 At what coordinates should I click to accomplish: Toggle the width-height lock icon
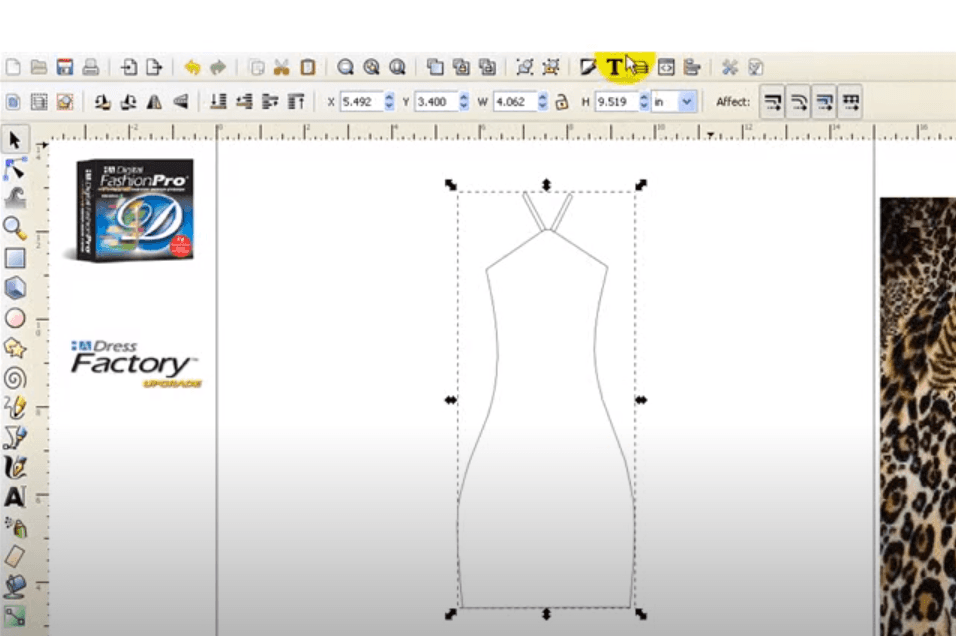tap(562, 102)
